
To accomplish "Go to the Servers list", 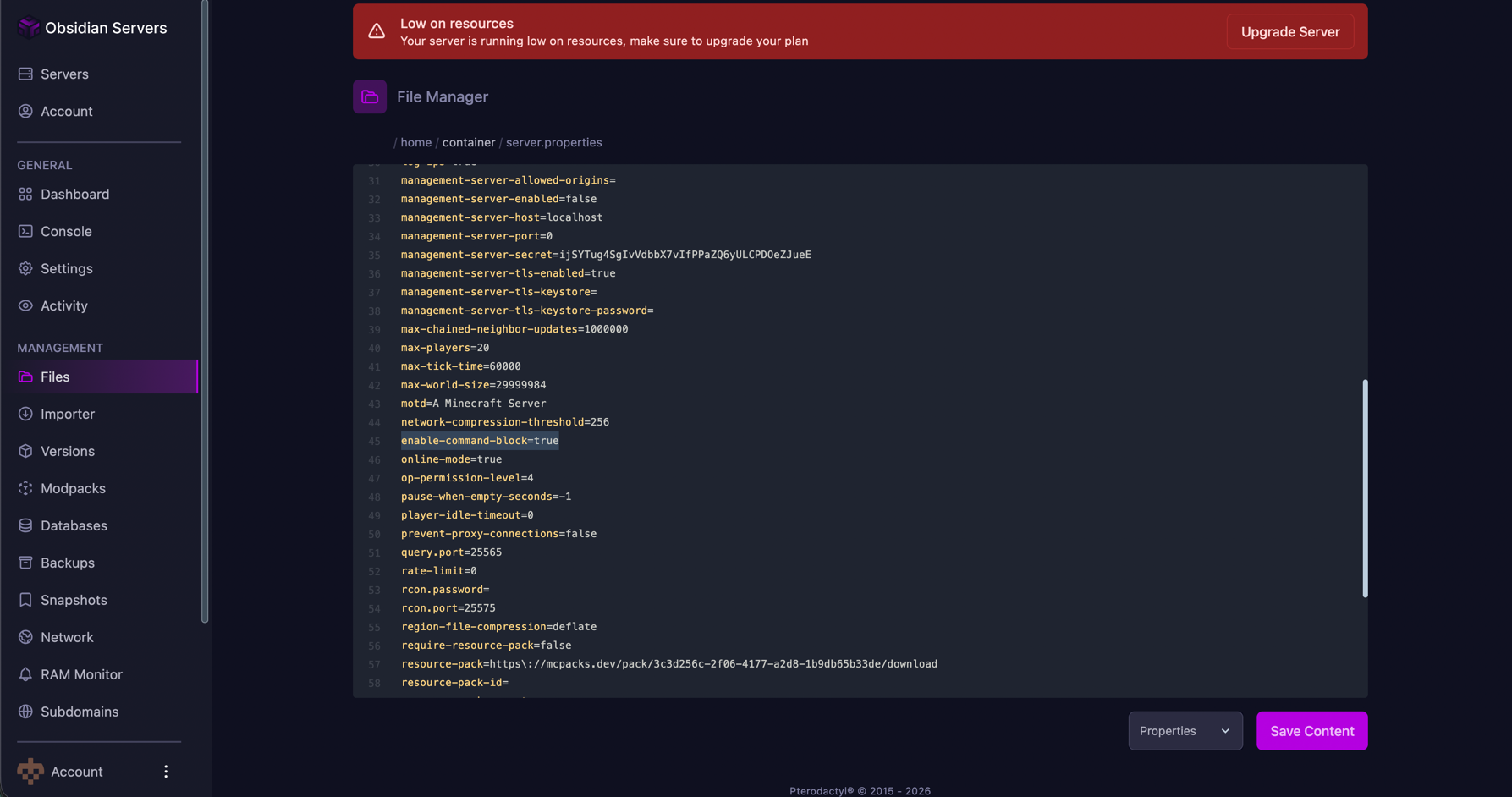I will click(65, 74).
